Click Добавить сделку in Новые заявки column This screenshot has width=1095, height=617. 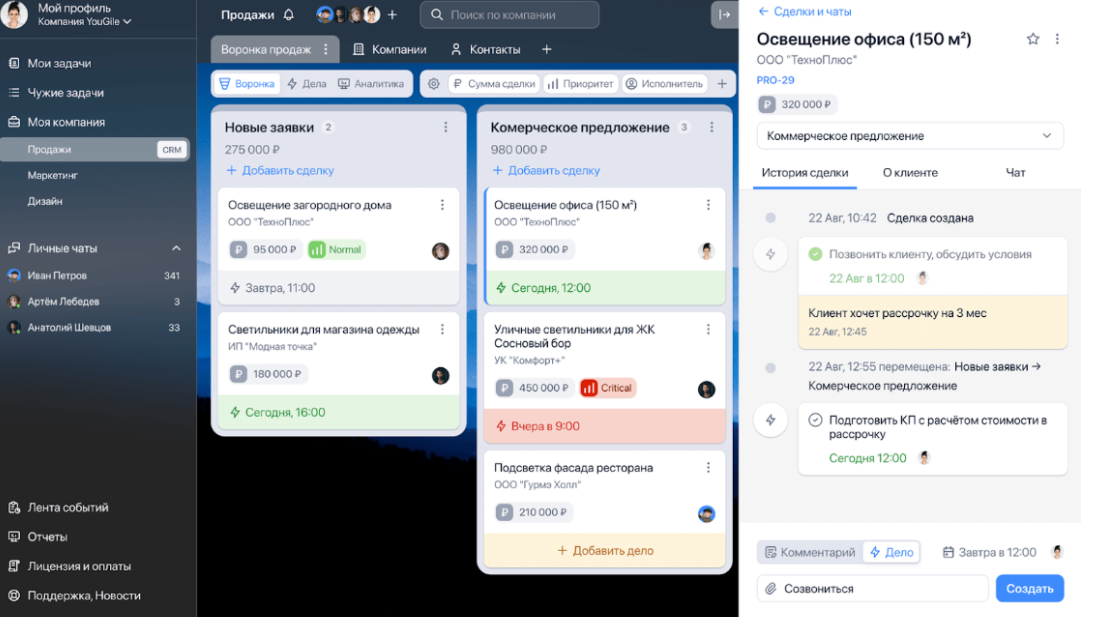tap(280, 170)
